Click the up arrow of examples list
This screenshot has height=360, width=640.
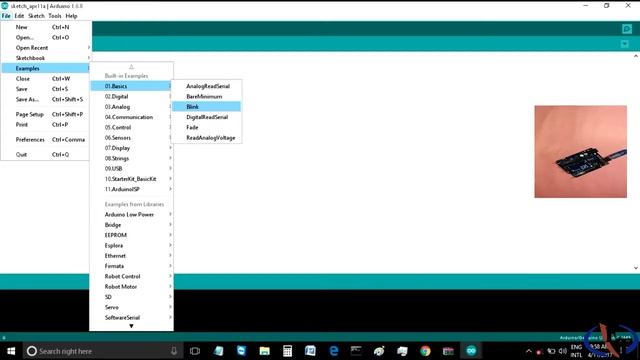click(131, 67)
